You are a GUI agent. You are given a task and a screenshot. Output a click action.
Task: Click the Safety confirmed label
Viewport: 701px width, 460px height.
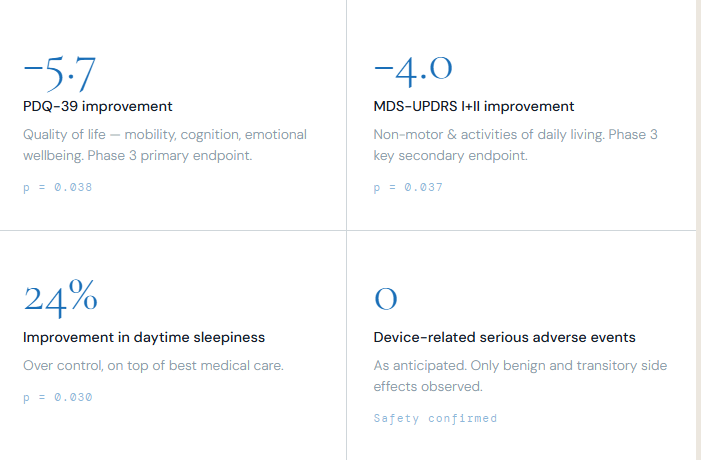point(435,418)
